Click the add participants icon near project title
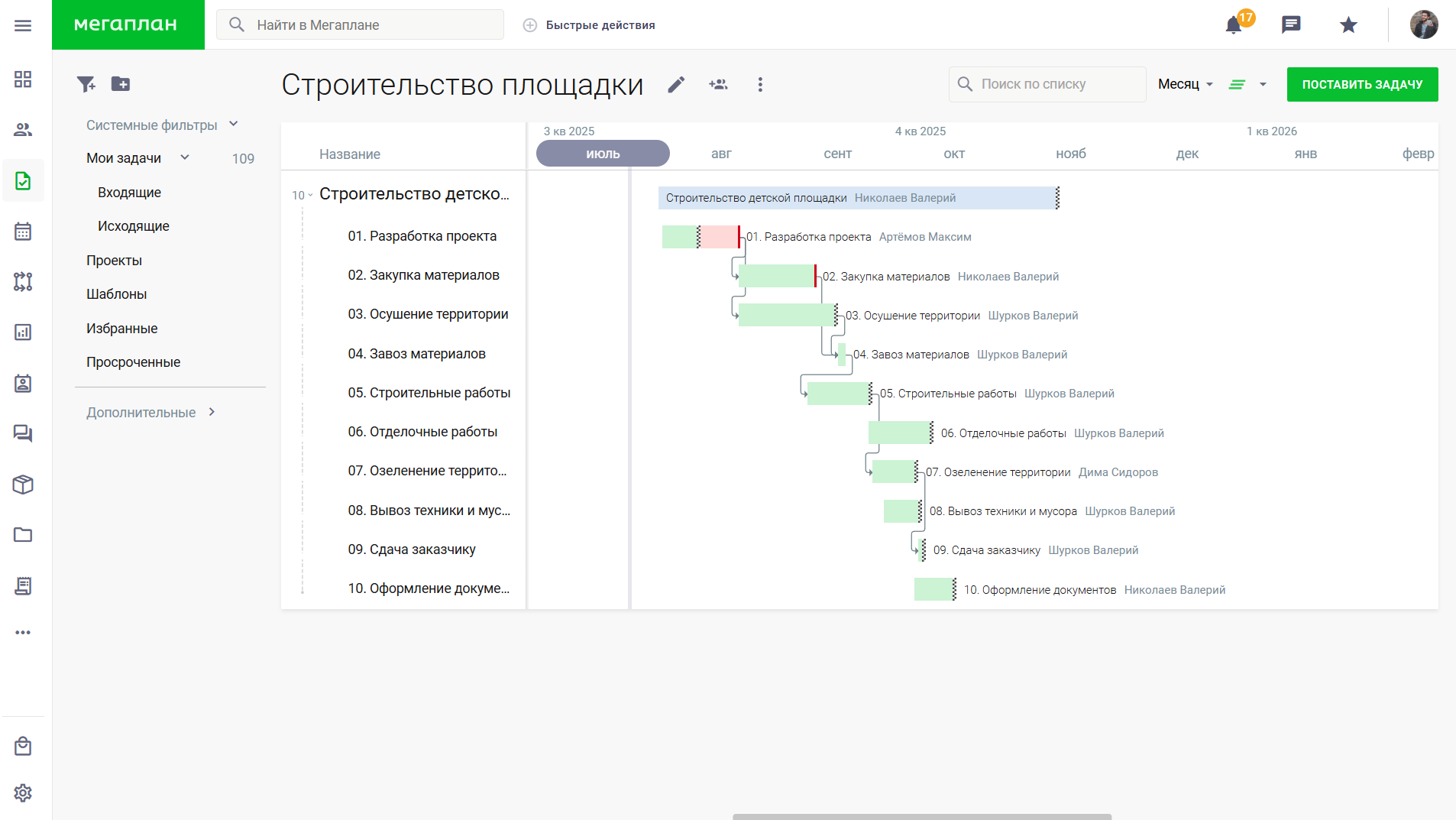The width and height of the screenshot is (1456, 820). (719, 84)
